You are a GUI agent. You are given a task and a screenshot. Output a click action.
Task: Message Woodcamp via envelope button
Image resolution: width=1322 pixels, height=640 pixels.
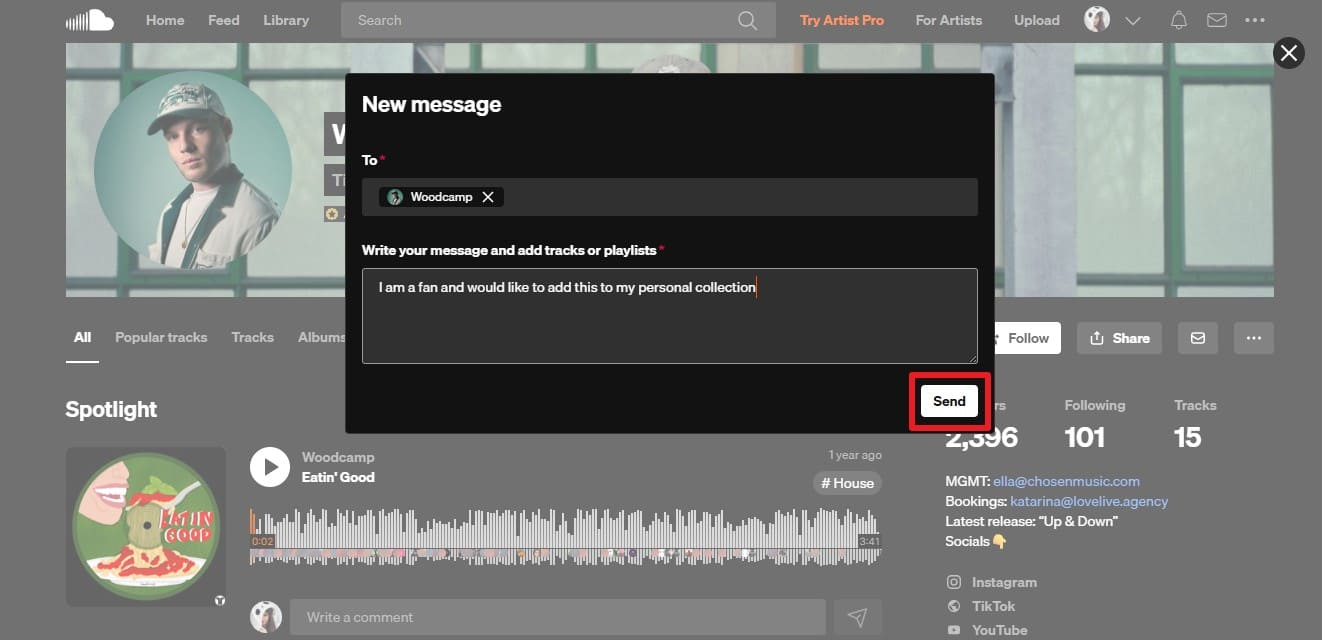click(1198, 338)
